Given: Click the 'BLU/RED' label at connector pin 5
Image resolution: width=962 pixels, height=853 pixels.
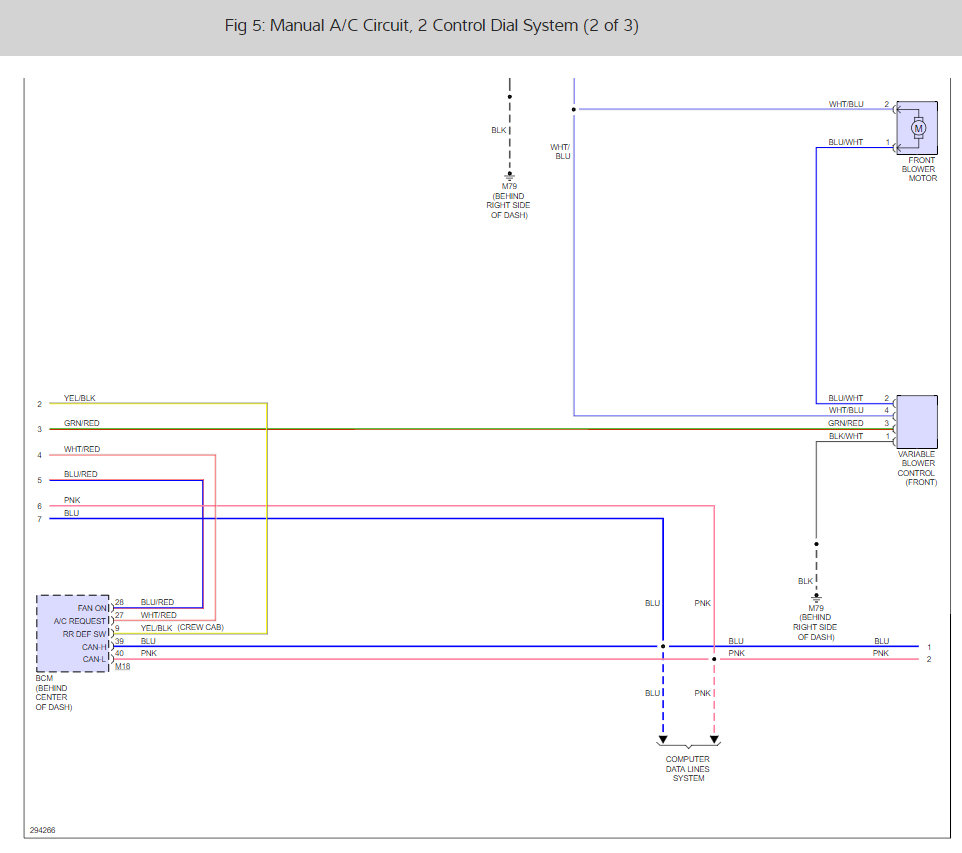Looking at the screenshot, I should [x=80, y=474].
